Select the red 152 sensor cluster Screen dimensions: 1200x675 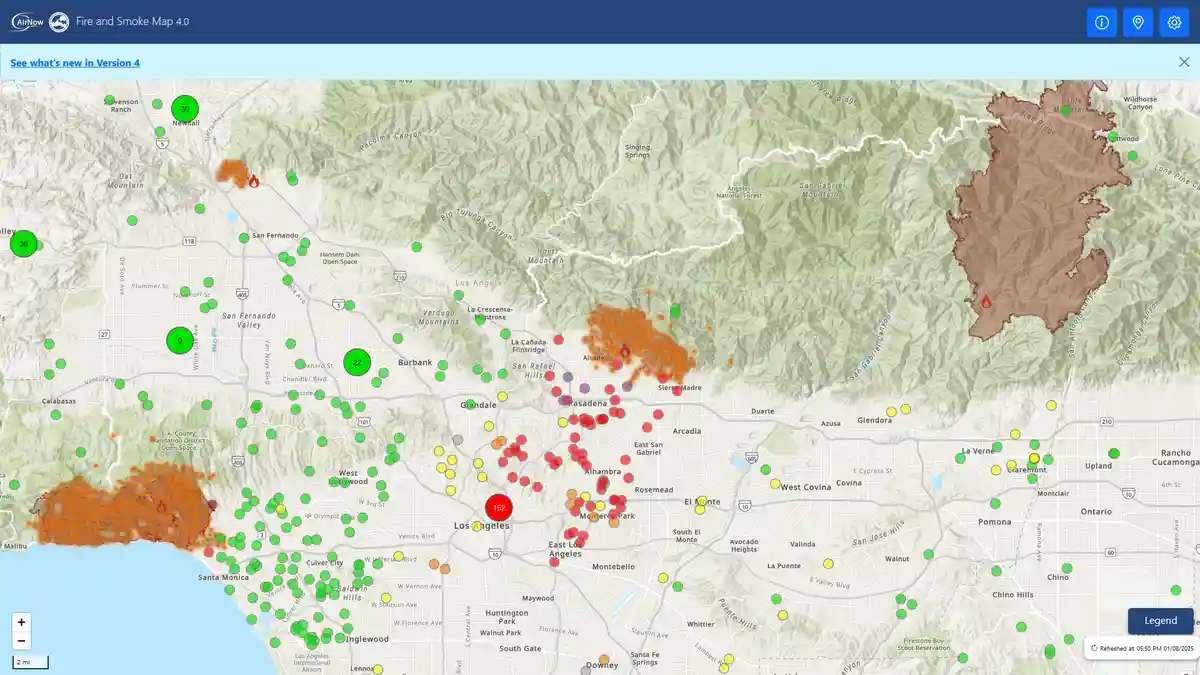click(x=499, y=508)
